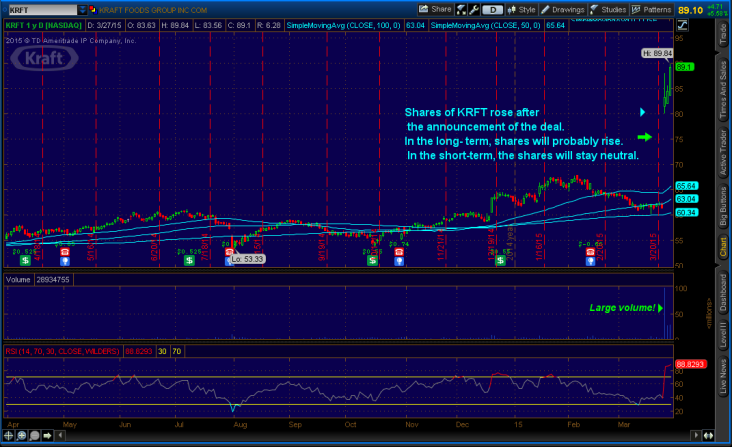
Task: Switch to Live News side tab
Action: 723,376
